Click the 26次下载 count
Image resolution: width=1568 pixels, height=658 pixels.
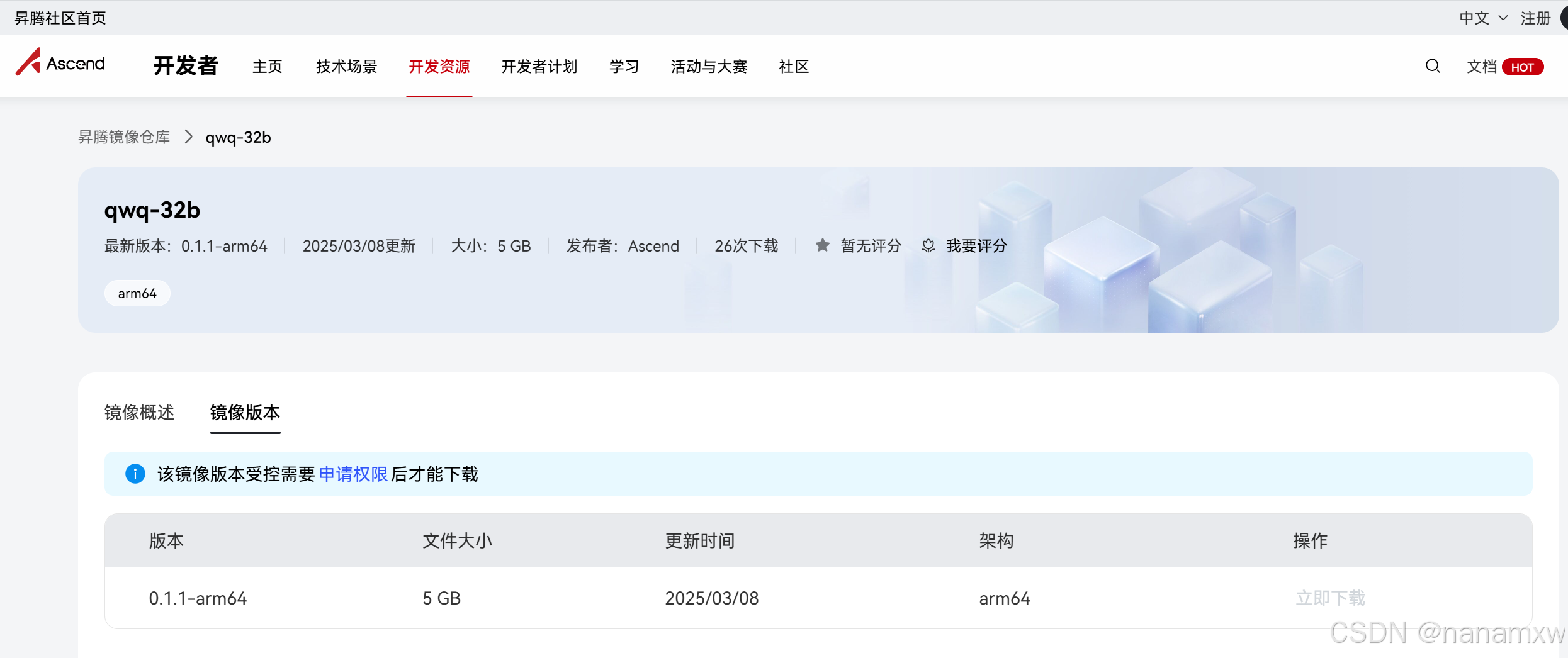pos(747,245)
